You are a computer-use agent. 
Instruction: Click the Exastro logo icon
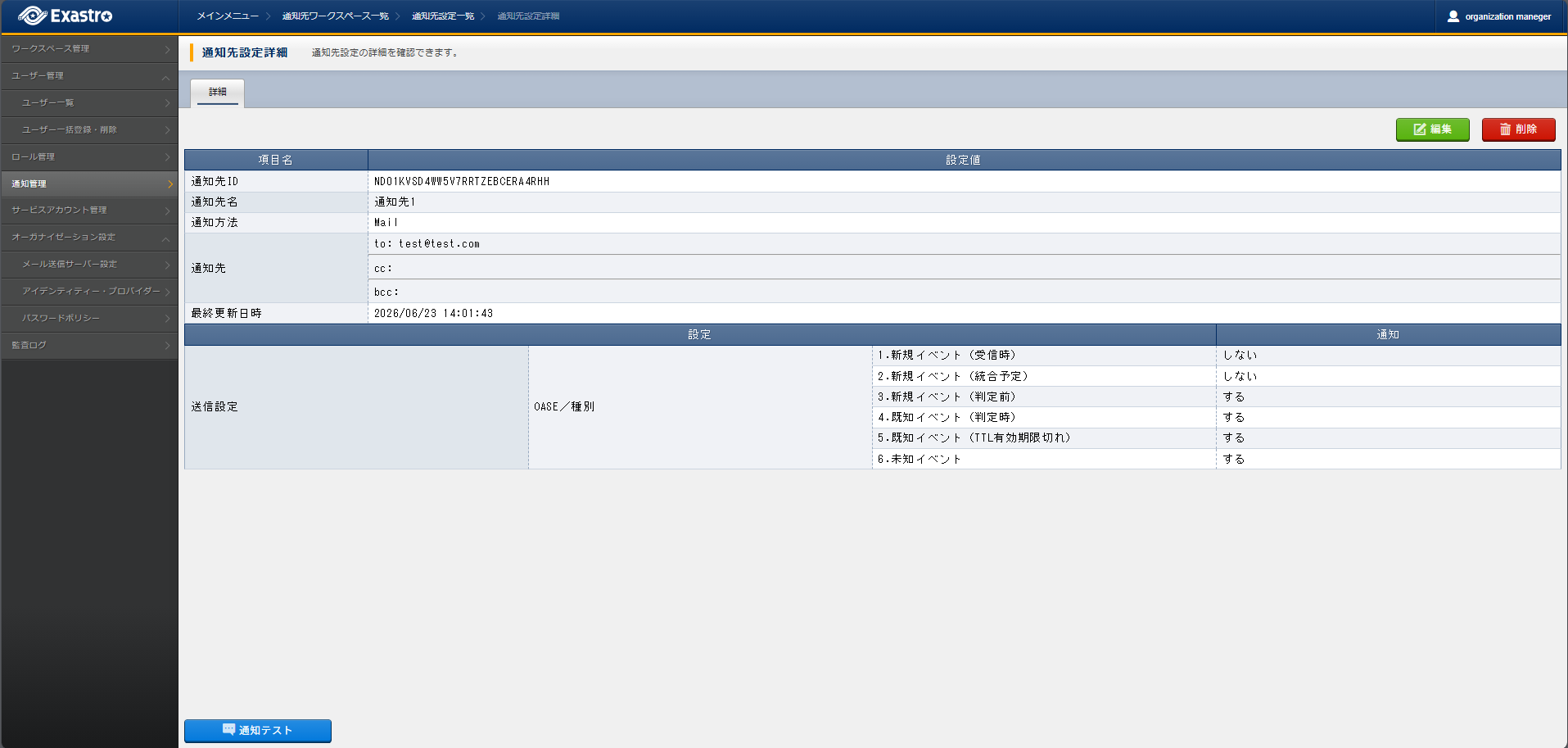(32, 16)
